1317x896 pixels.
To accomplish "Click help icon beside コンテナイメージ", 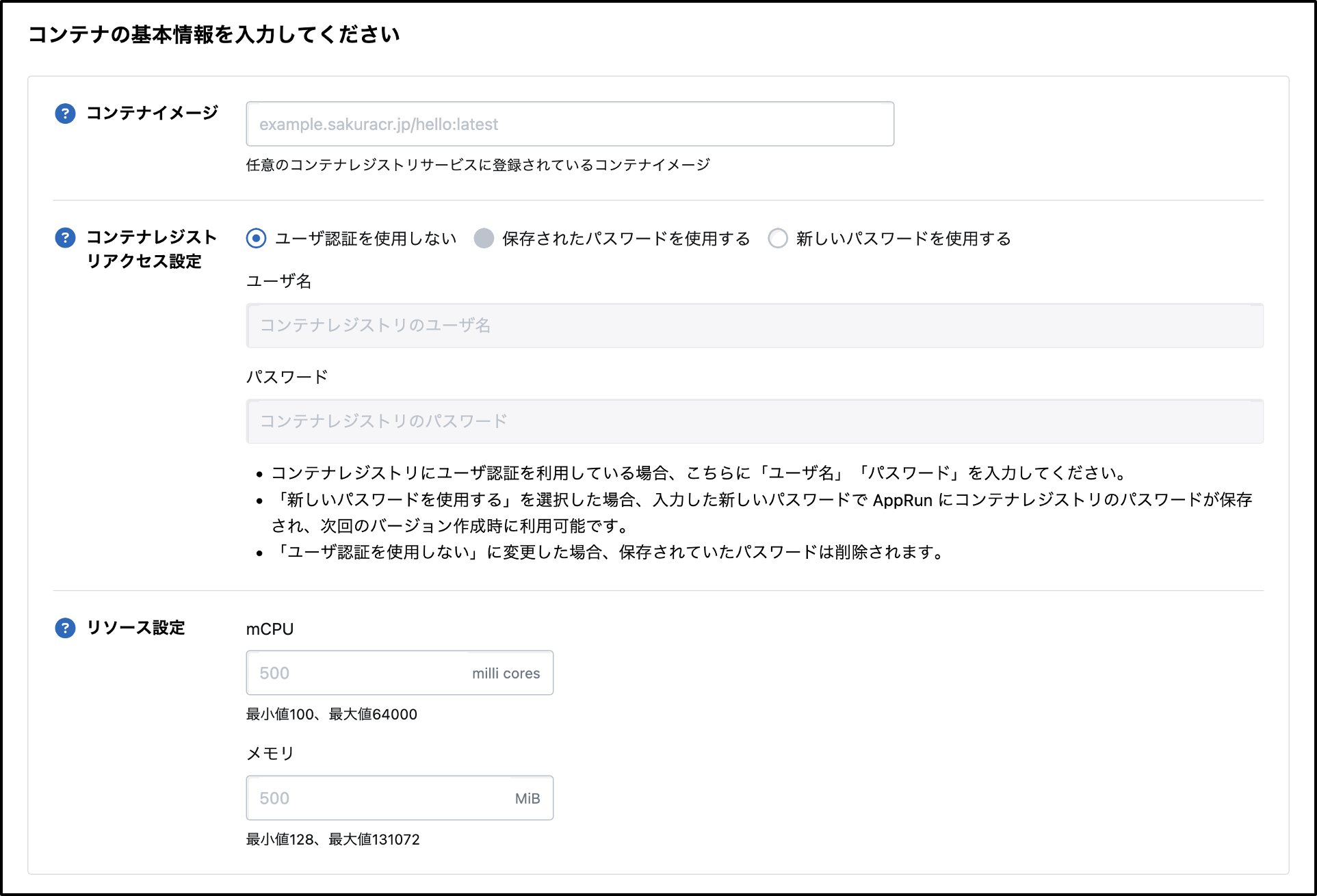I will (x=65, y=114).
